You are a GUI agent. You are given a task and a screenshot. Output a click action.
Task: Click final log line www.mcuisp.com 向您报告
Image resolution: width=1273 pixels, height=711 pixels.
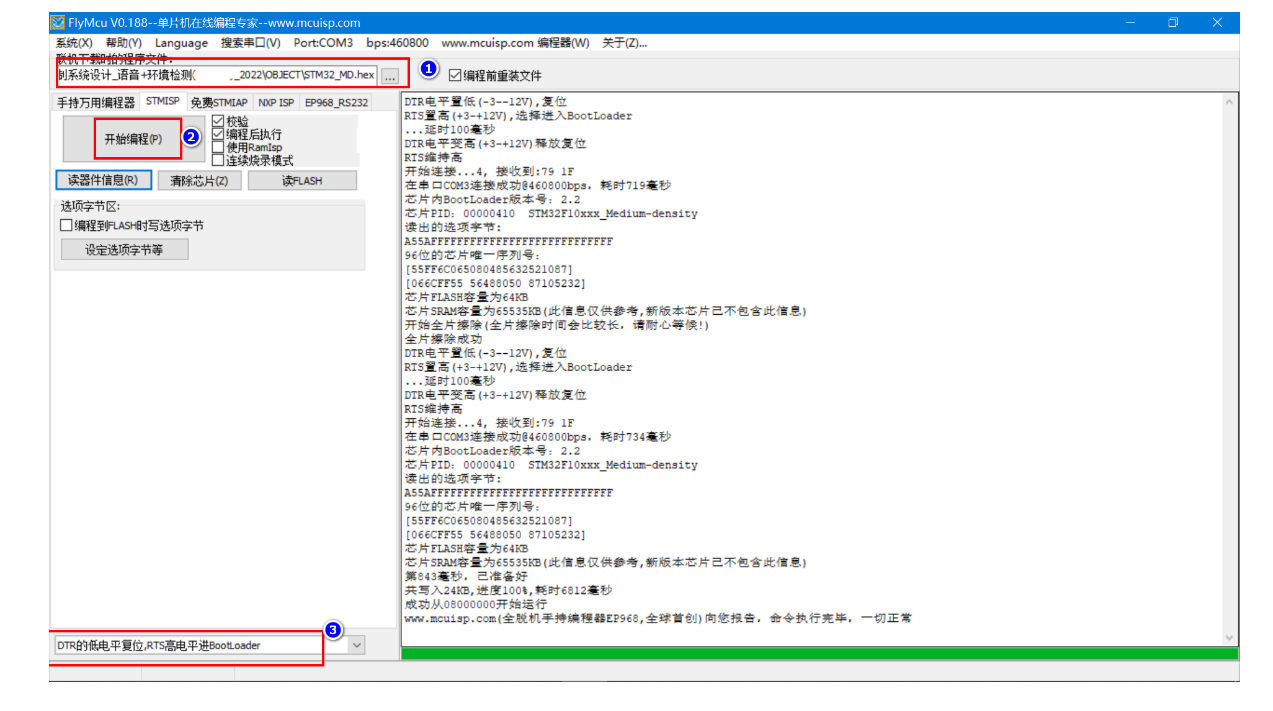tap(658, 619)
